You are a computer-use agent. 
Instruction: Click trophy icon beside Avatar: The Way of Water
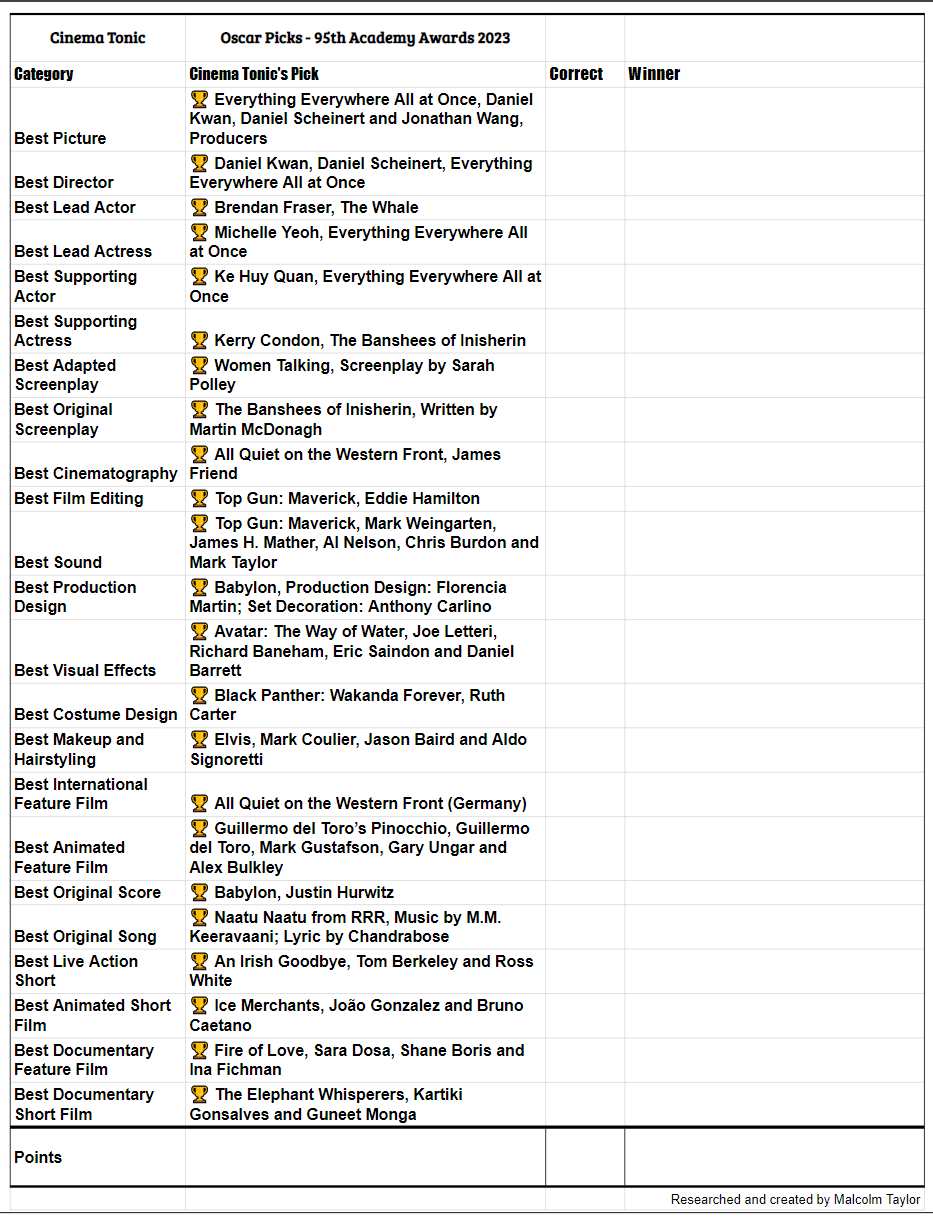point(199,631)
